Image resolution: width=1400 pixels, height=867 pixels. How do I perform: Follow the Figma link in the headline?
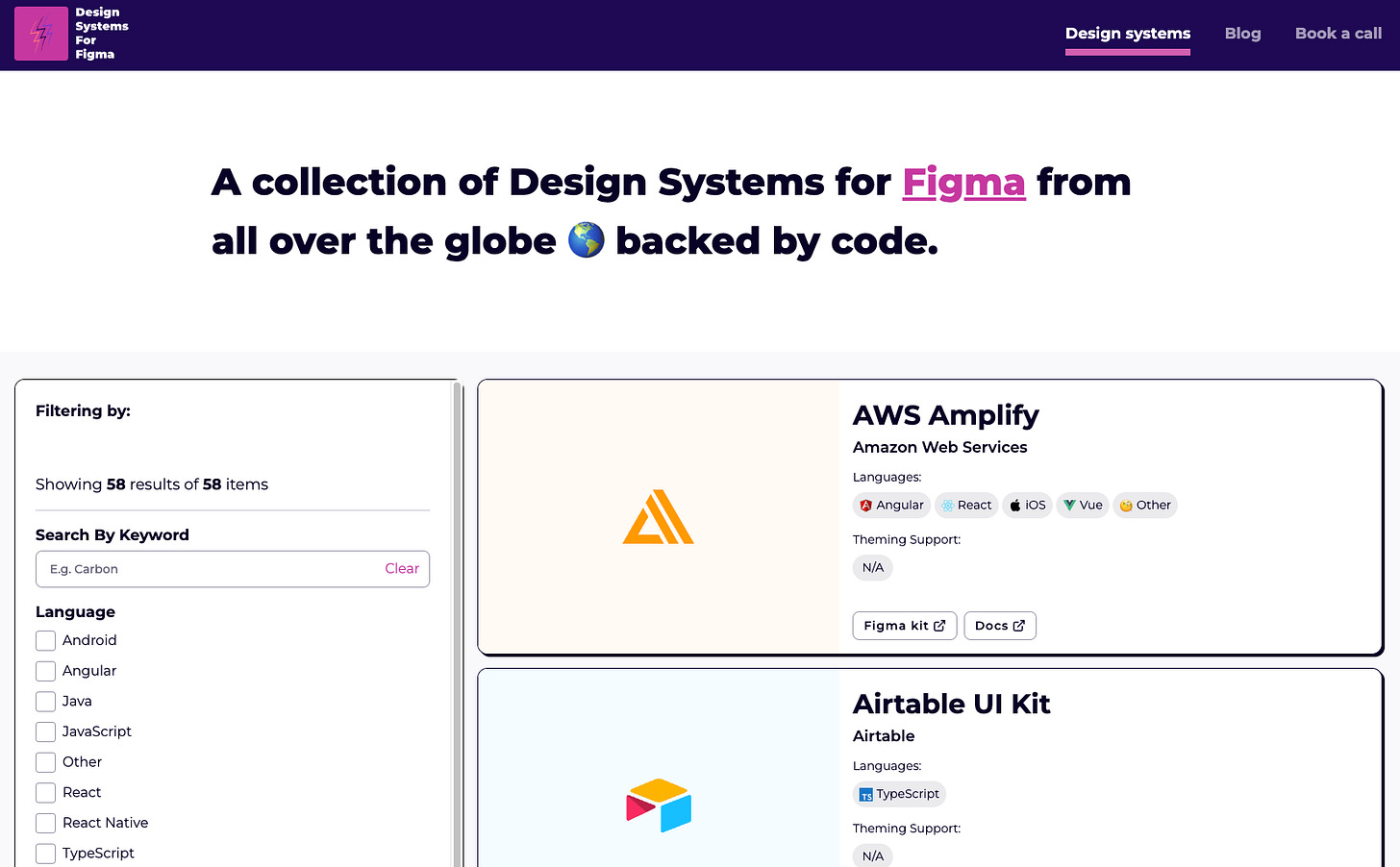(x=963, y=182)
